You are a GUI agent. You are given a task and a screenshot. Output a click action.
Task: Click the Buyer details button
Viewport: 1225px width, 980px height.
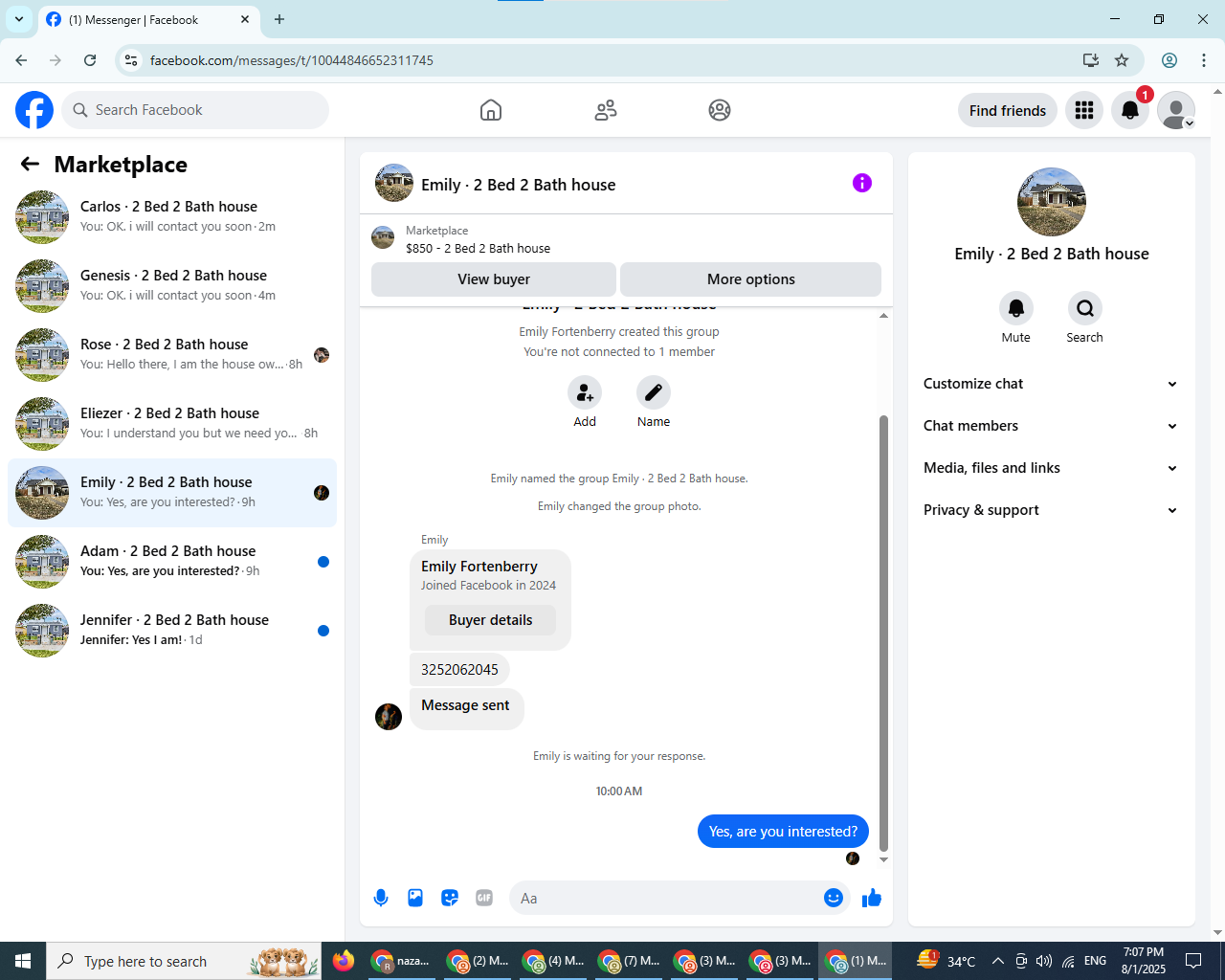[x=491, y=620]
